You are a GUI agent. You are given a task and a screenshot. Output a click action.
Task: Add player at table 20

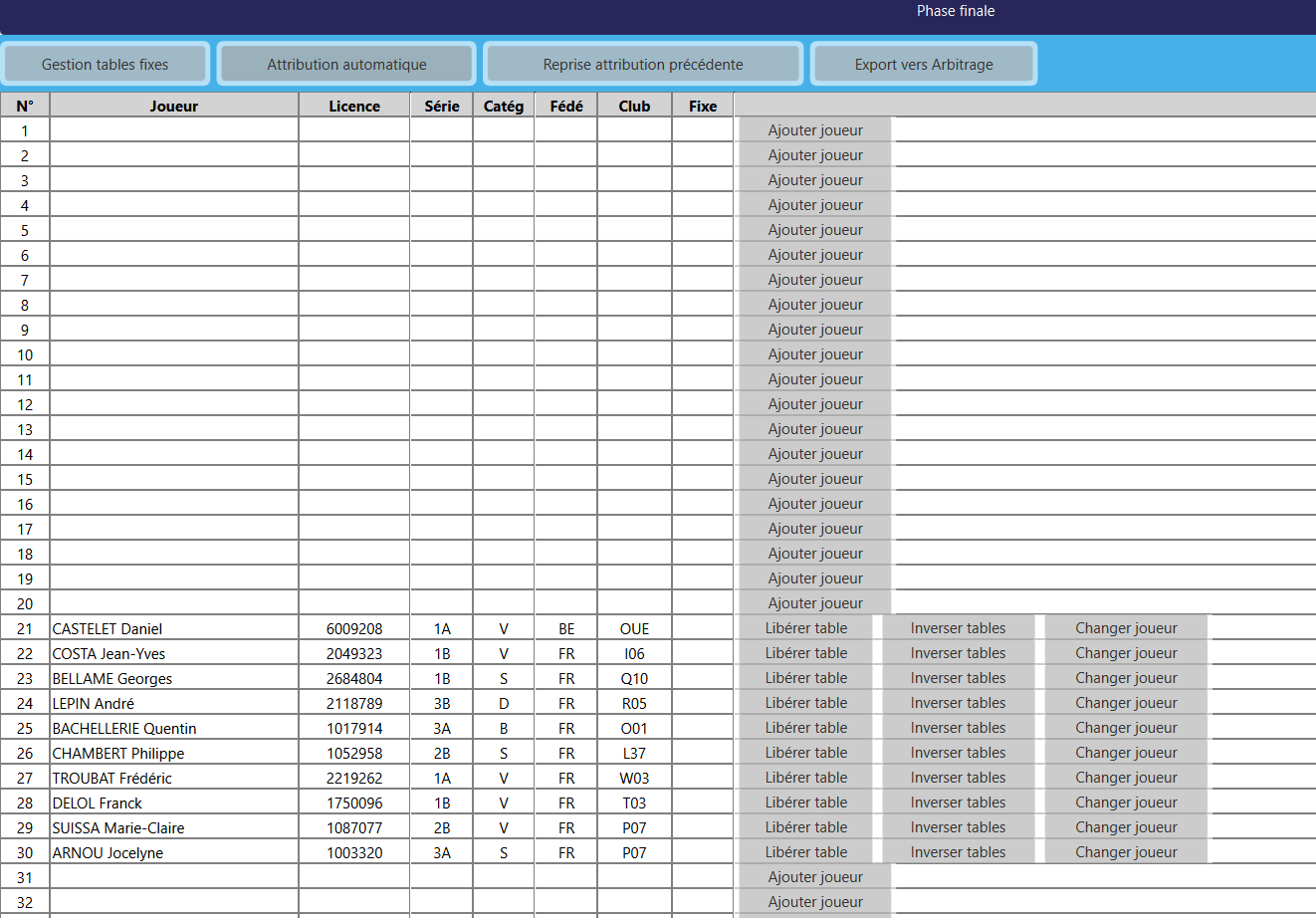point(815,603)
